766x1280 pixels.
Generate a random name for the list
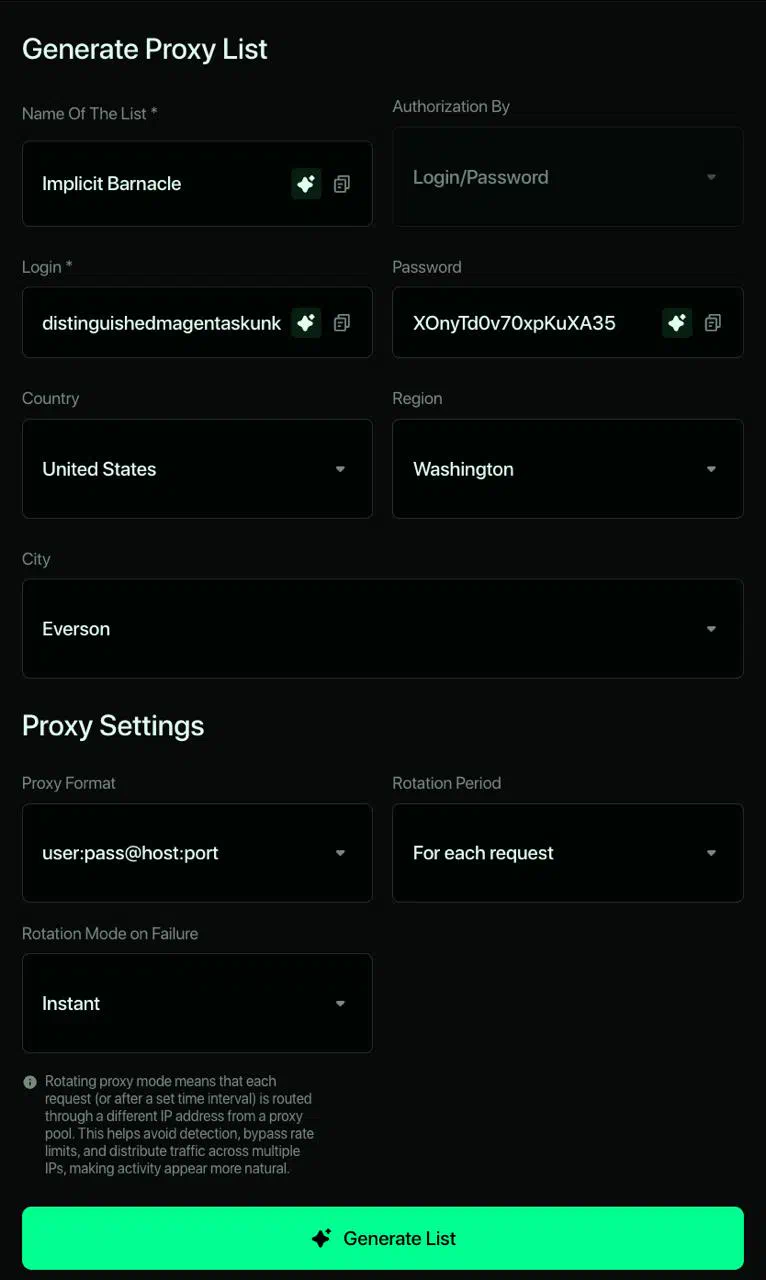[x=306, y=184]
